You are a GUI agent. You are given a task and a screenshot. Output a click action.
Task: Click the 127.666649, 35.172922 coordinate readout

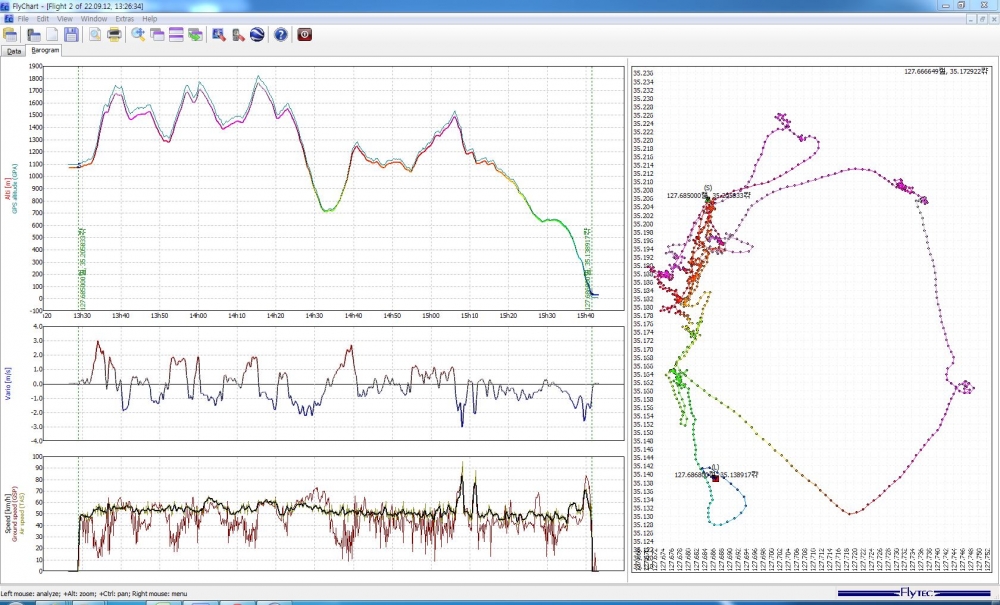[947, 71]
